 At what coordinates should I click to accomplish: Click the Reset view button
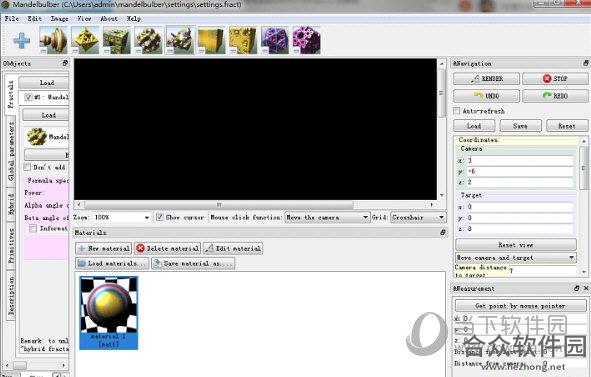(x=516, y=245)
